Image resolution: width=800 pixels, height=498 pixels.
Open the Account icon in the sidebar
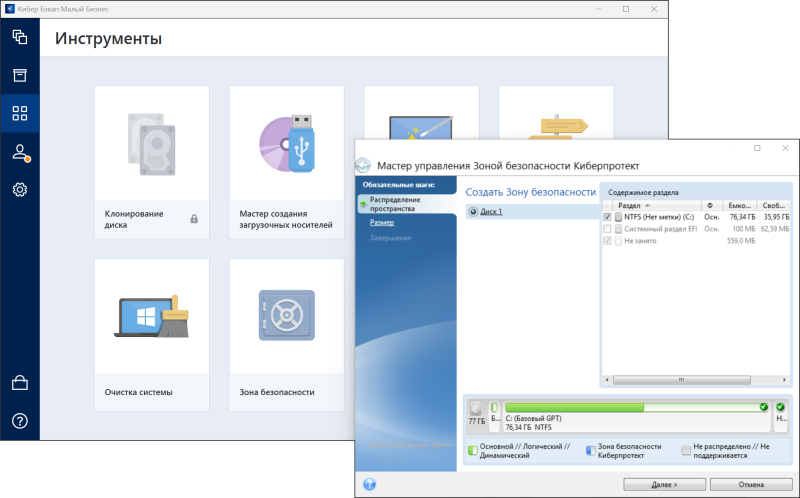point(19,152)
